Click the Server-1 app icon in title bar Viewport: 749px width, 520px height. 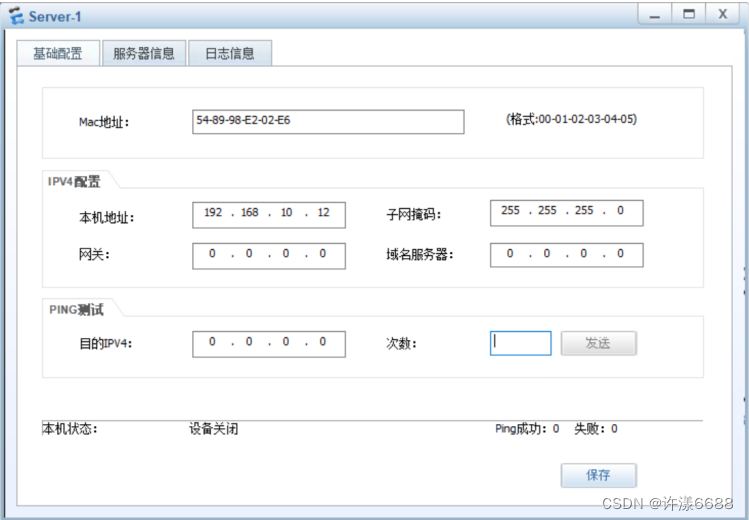(x=16, y=16)
